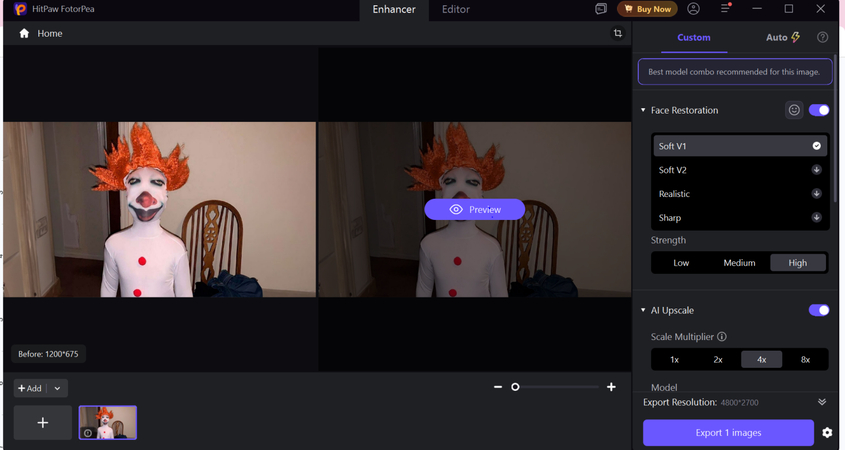This screenshot has height=450, width=845.
Task: Select the Sharp model
Action: pos(740,218)
